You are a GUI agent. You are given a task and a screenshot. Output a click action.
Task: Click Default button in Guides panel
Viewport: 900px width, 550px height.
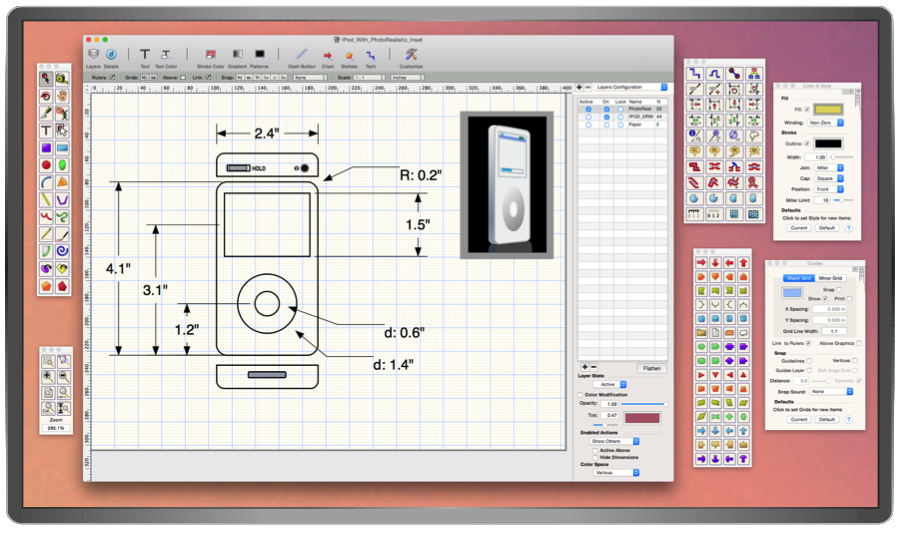coord(827,420)
